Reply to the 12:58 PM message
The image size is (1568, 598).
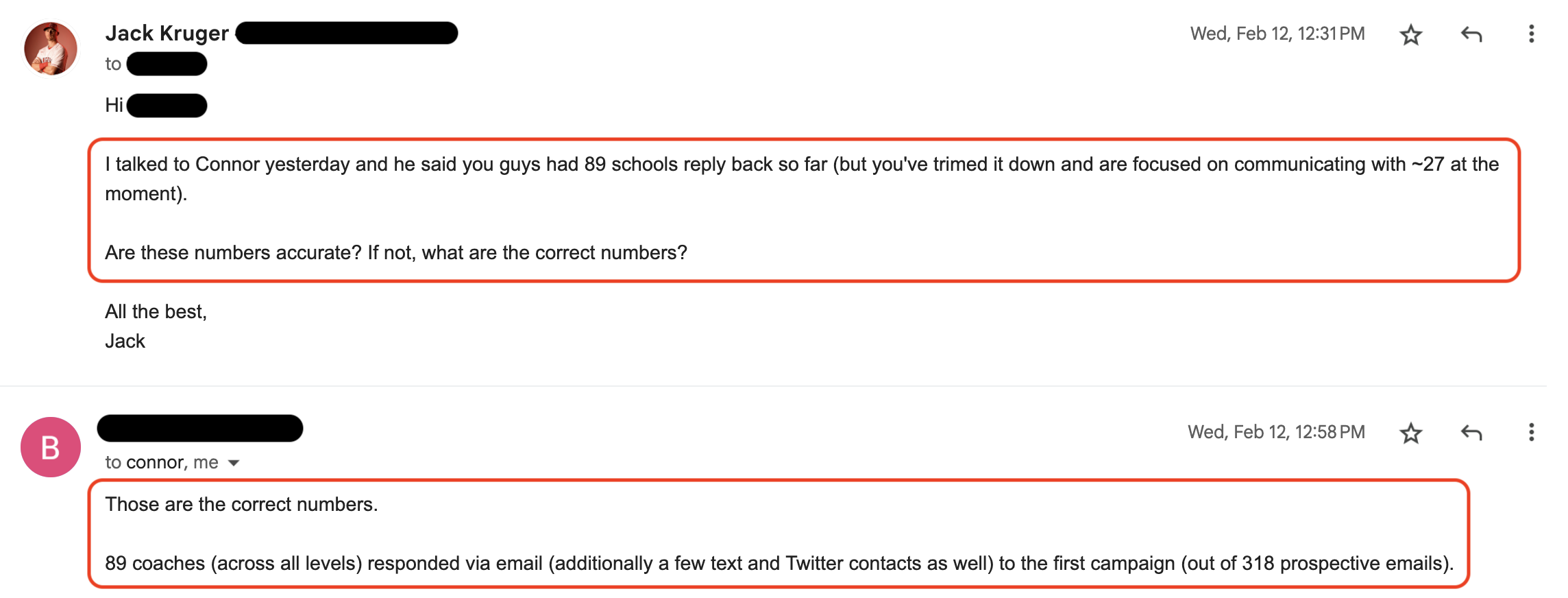[x=1471, y=433]
